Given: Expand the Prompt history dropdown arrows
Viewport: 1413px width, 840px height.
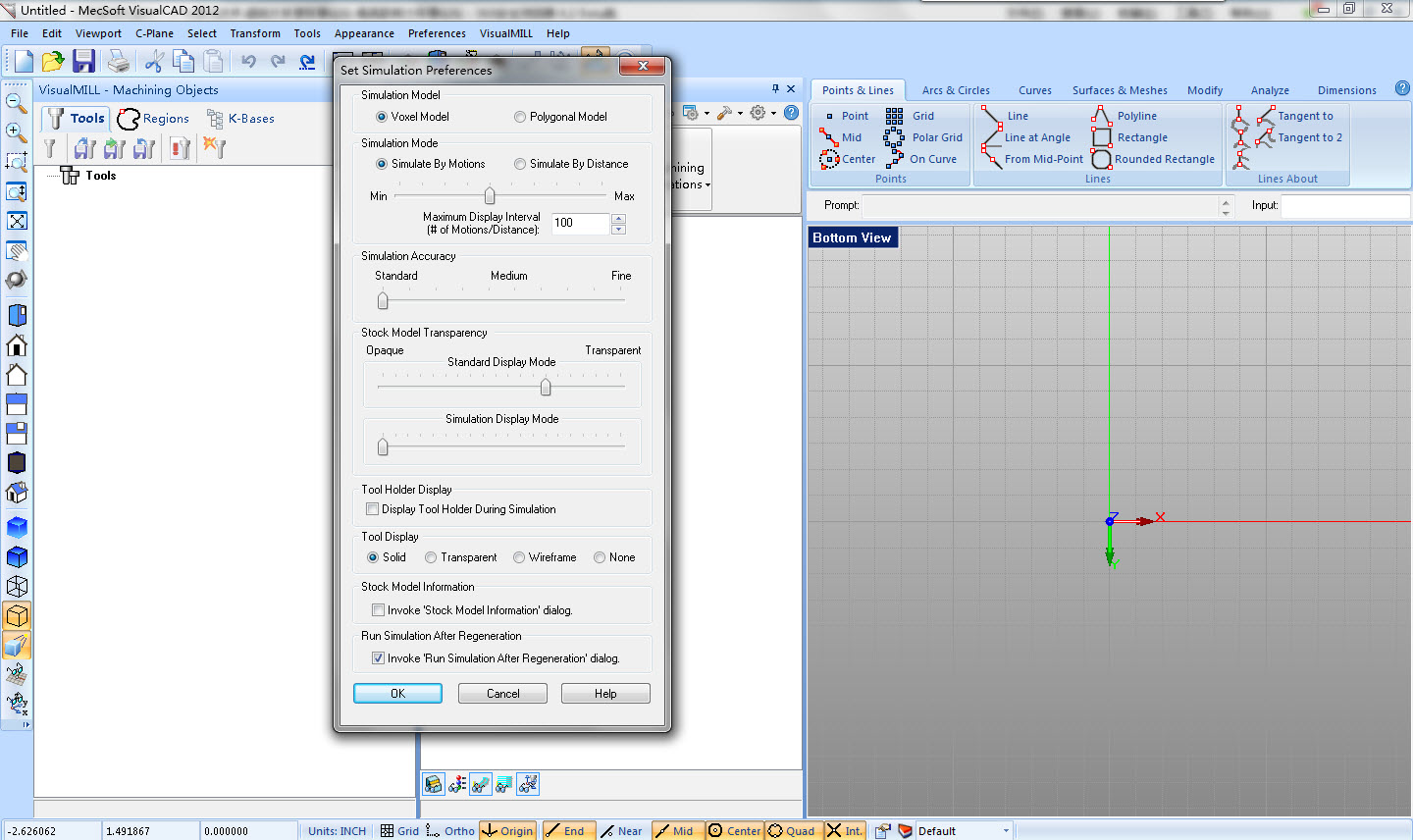Looking at the screenshot, I should tap(1226, 205).
